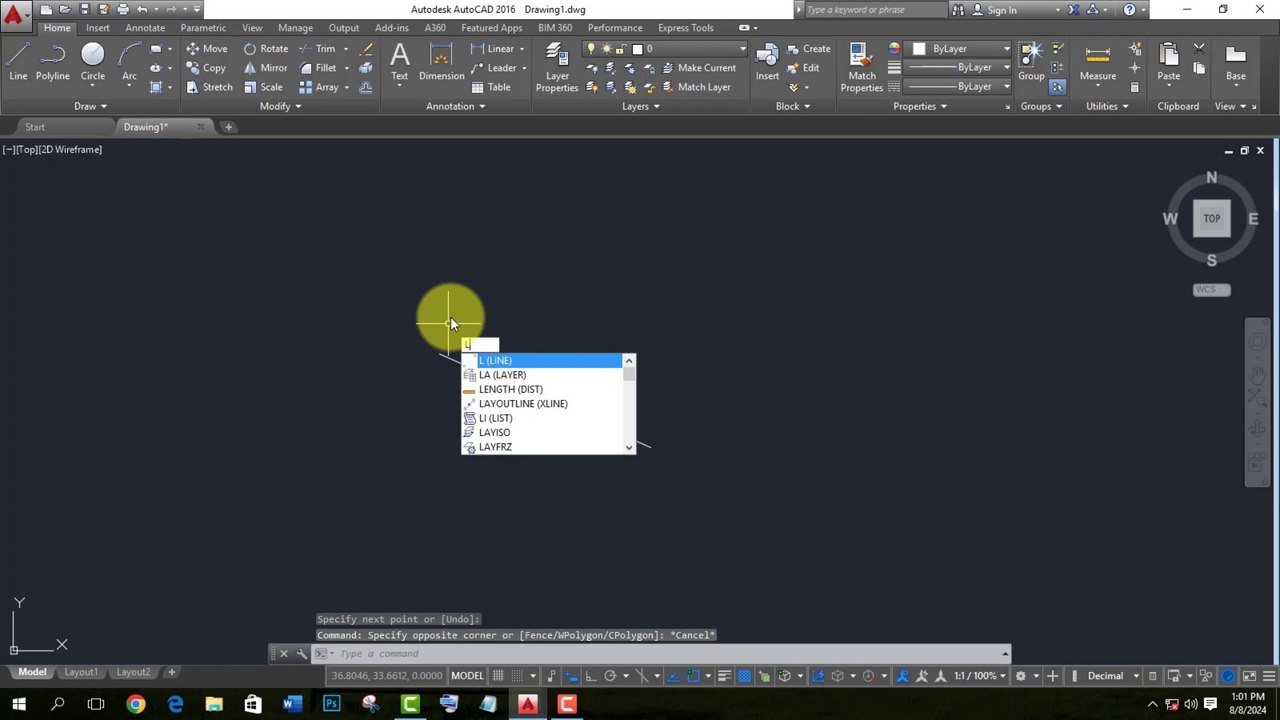Activate the Scale tool
Image resolution: width=1280 pixels, height=720 pixels.
[263, 87]
